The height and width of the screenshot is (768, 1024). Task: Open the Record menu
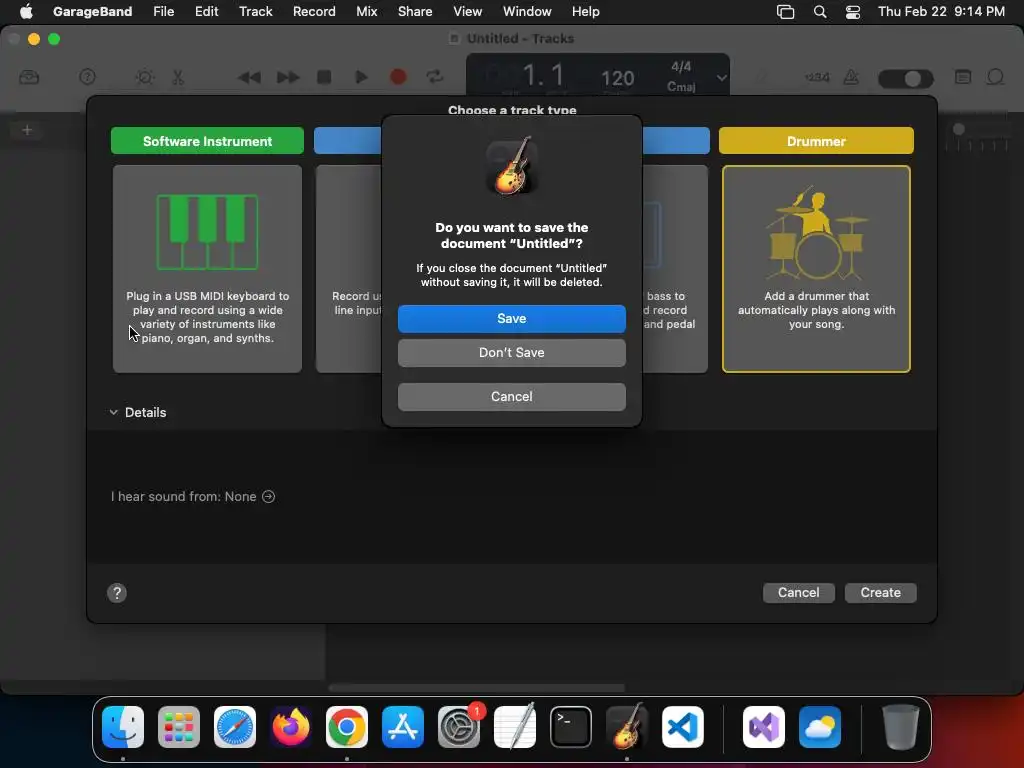[314, 11]
